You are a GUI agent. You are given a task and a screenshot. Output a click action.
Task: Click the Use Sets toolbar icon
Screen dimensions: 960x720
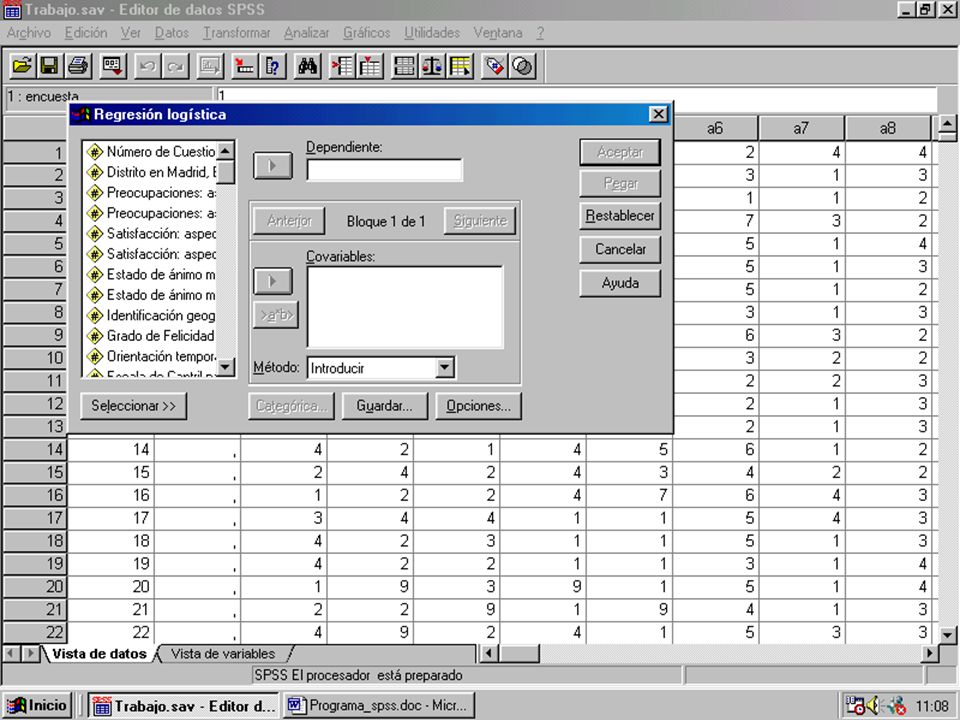(x=522, y=66)
